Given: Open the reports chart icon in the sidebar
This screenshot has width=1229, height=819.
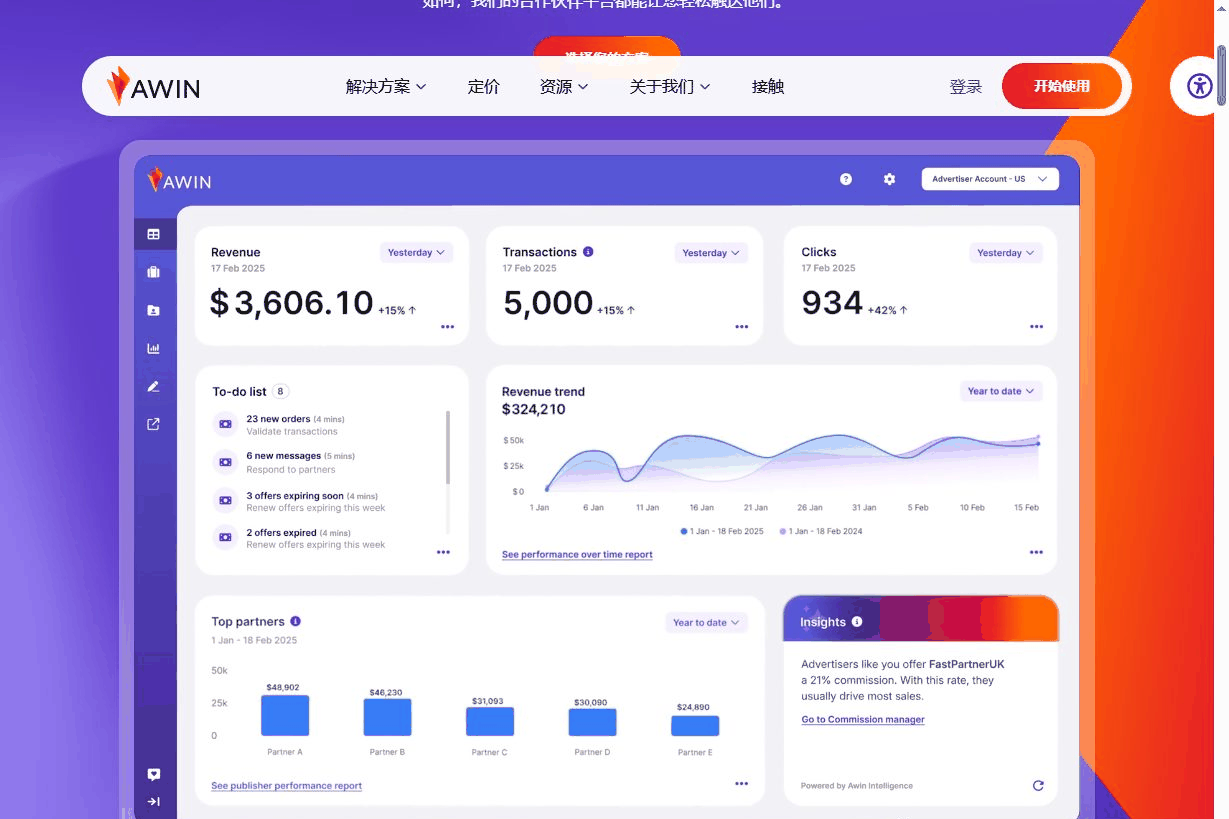Looking at the screenshot, I should [154, 348].
